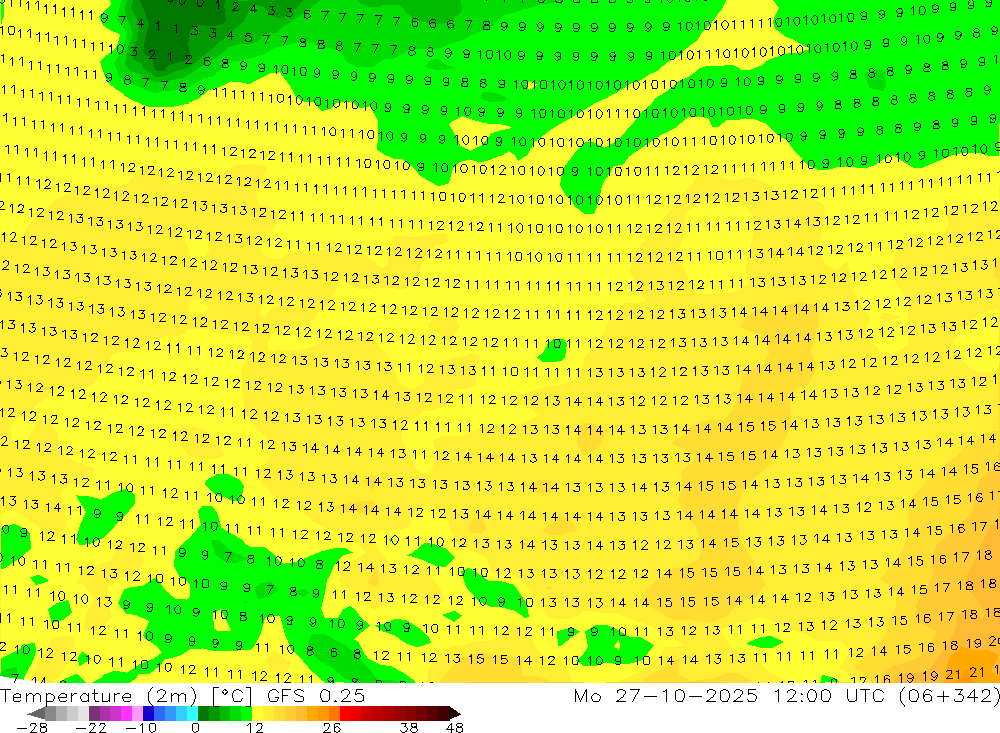Image resolution: width=1000 pixels, height=733 pixels.
Task: Select the light pink swatch in the legend
Action: (x=137, y=713)
